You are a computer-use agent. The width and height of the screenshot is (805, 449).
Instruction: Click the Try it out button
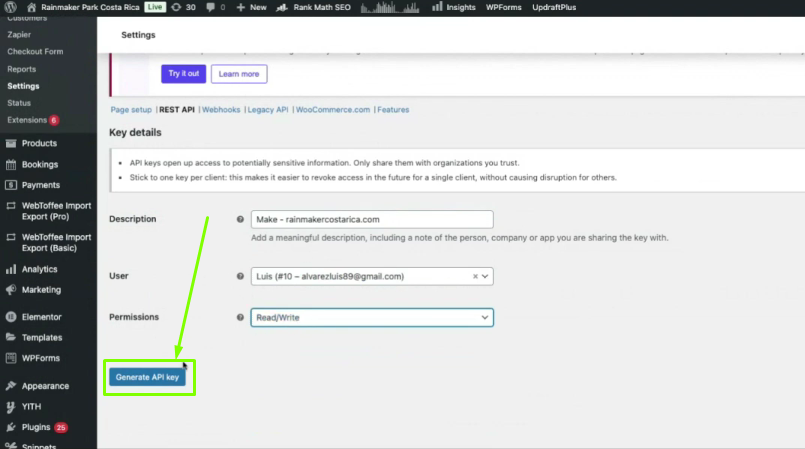pyautogui.click(x=182, y=74)
